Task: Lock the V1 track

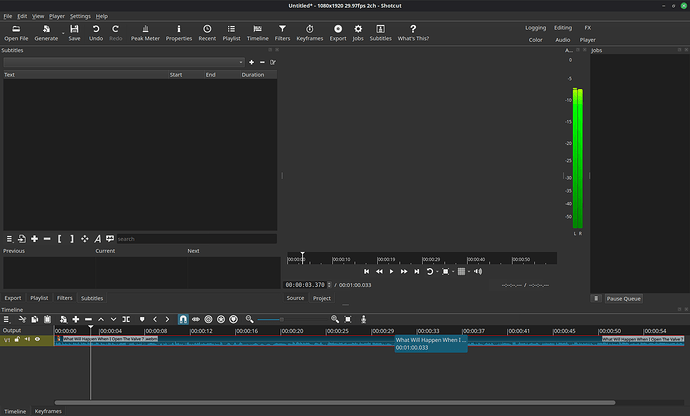Action: coord(17,339)
